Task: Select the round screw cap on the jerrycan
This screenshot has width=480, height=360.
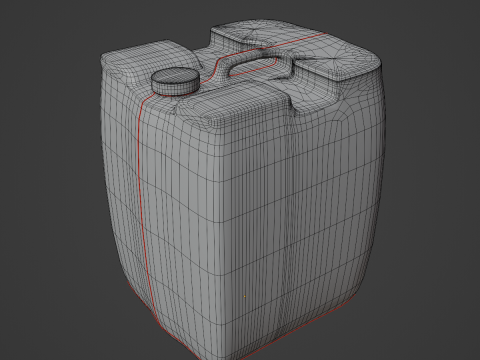Action: click(175, 81)
